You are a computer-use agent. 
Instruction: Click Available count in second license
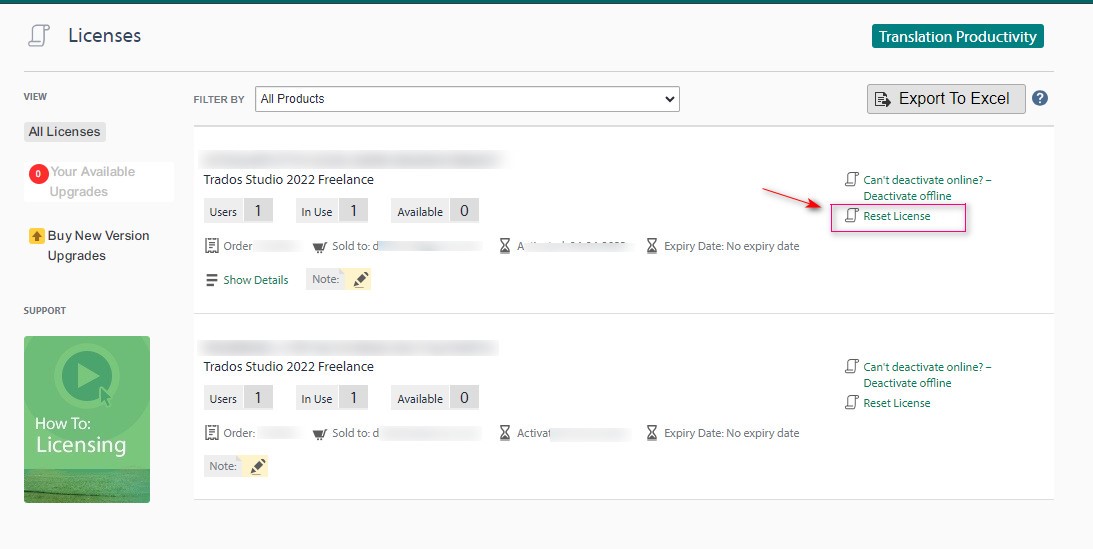pos(464,397)
